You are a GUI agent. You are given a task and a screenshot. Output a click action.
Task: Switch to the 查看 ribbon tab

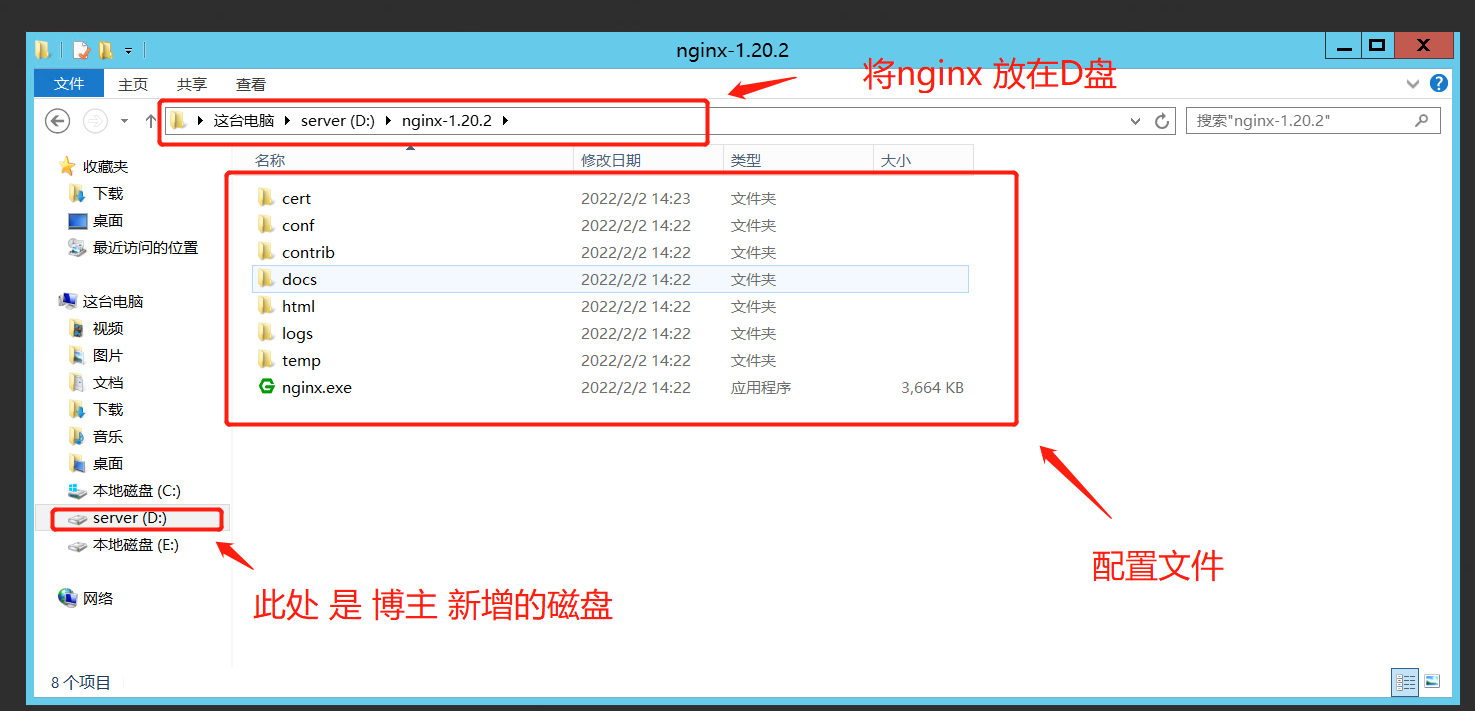pos(251,85)
